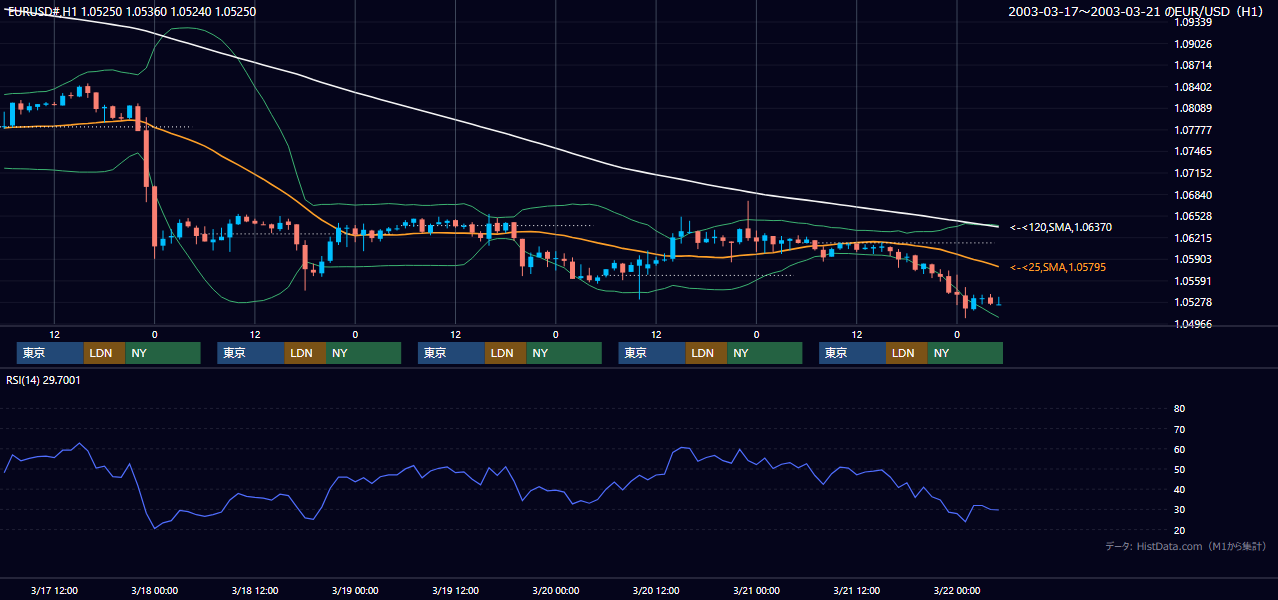Click the 3/22 00:00 time axis label
This screenshot has height=600, width=1278.
click(x=957, y=590)
